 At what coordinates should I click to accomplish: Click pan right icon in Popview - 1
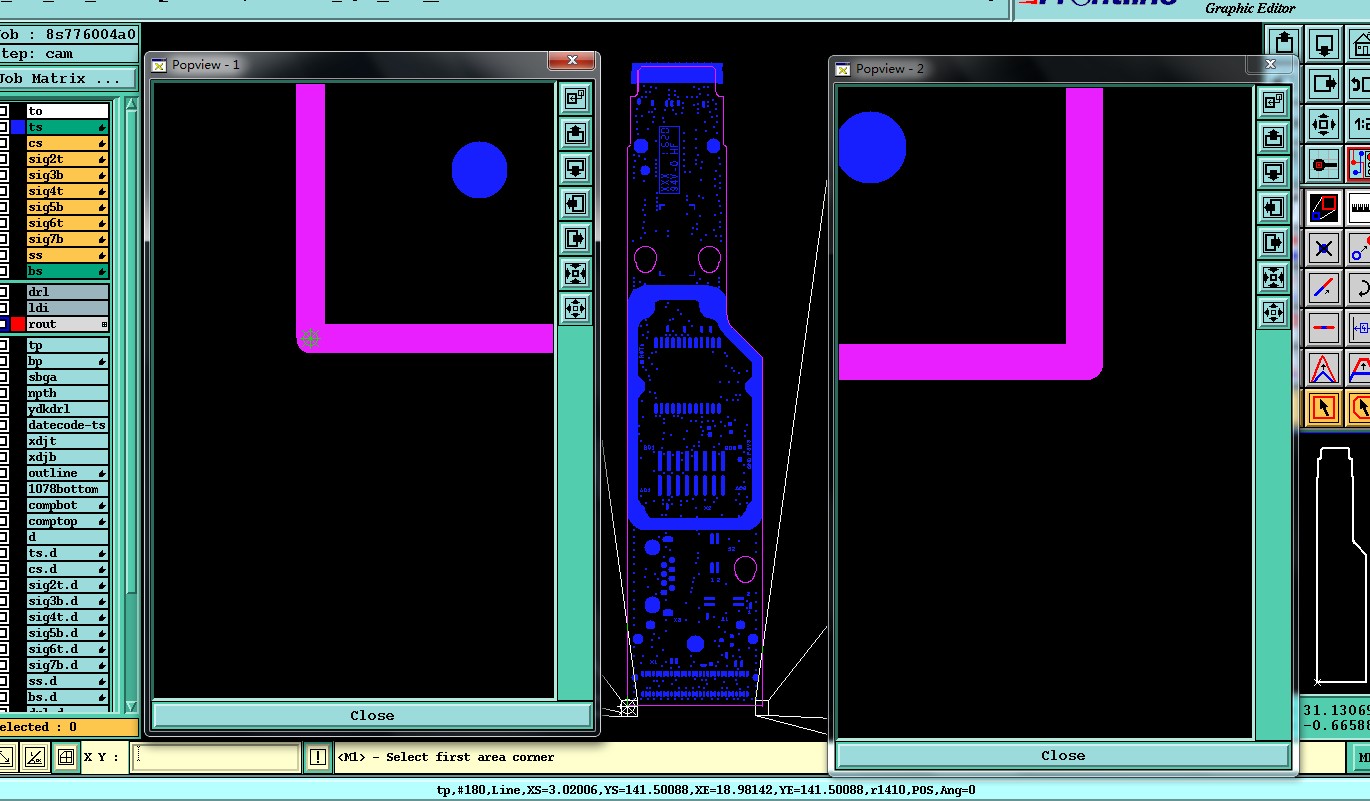coord(575,238)
